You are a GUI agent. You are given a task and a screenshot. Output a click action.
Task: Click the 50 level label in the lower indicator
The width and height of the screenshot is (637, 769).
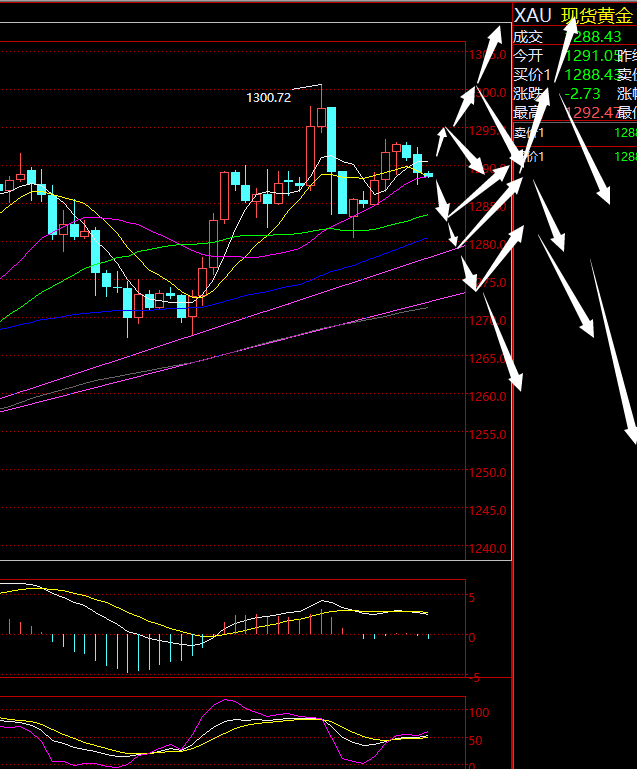coord(476,741)
